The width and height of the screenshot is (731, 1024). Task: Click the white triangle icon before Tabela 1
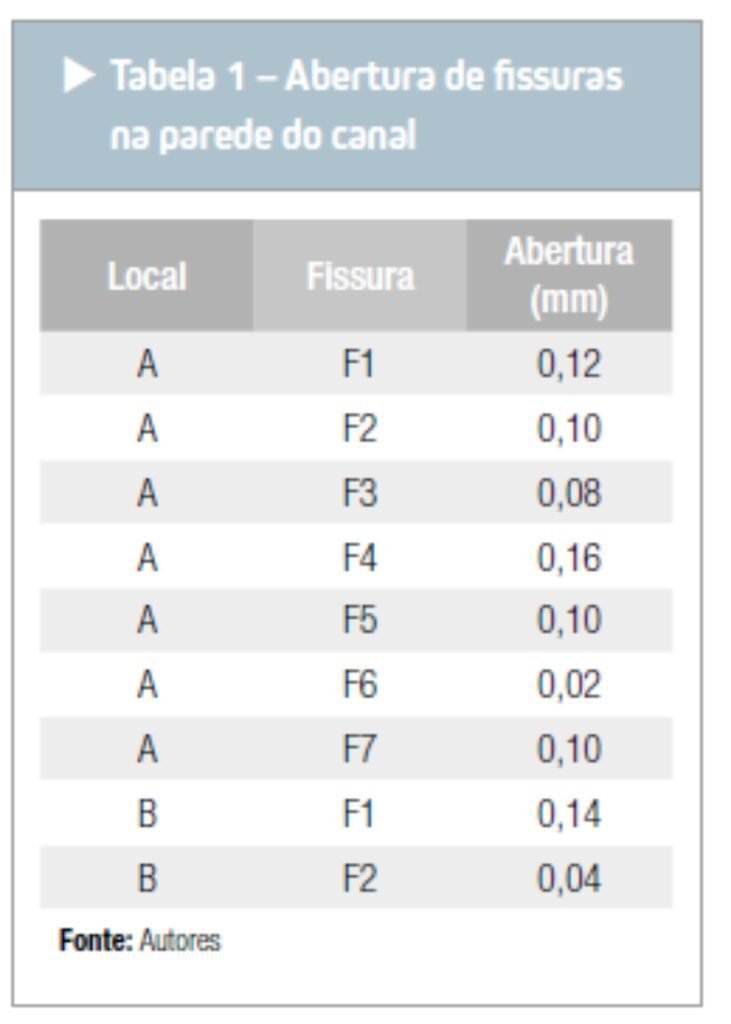[x=80, y=75]
